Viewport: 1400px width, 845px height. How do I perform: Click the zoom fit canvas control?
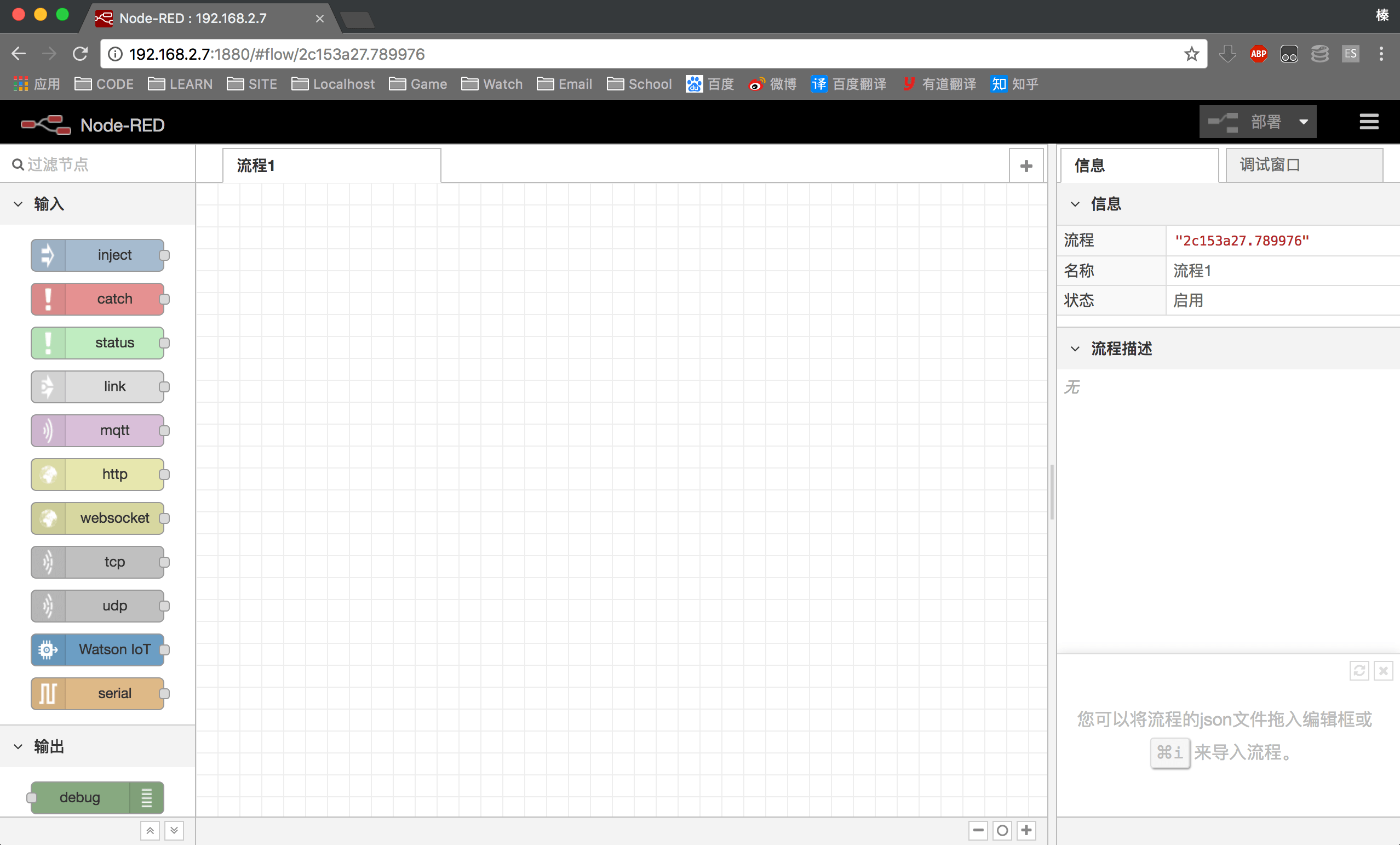pyautogui.click(x=1002, y=831)
